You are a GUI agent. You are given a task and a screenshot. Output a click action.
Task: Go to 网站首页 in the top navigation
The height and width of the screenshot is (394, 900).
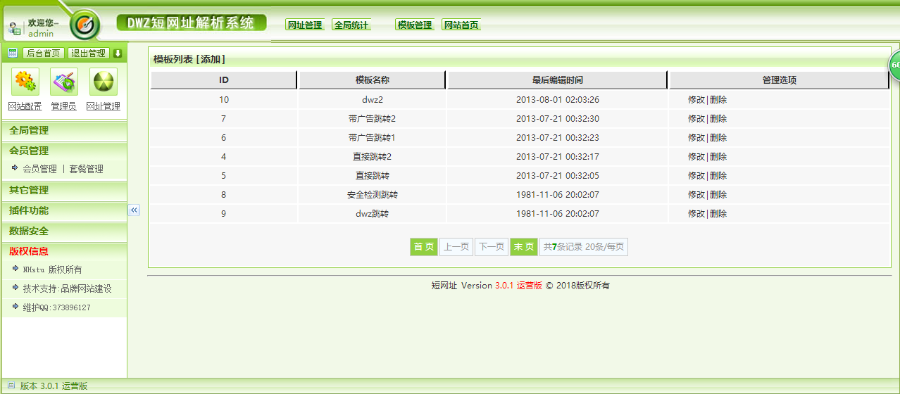pos(461,25)
